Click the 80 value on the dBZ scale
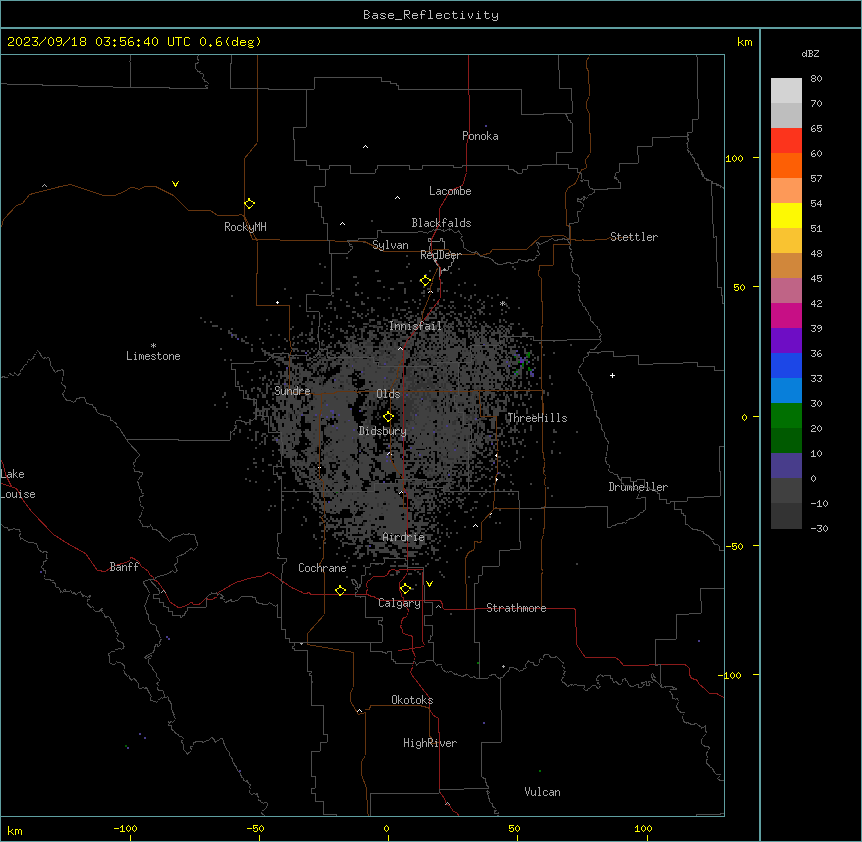862x842 pixels. point(816,79)
